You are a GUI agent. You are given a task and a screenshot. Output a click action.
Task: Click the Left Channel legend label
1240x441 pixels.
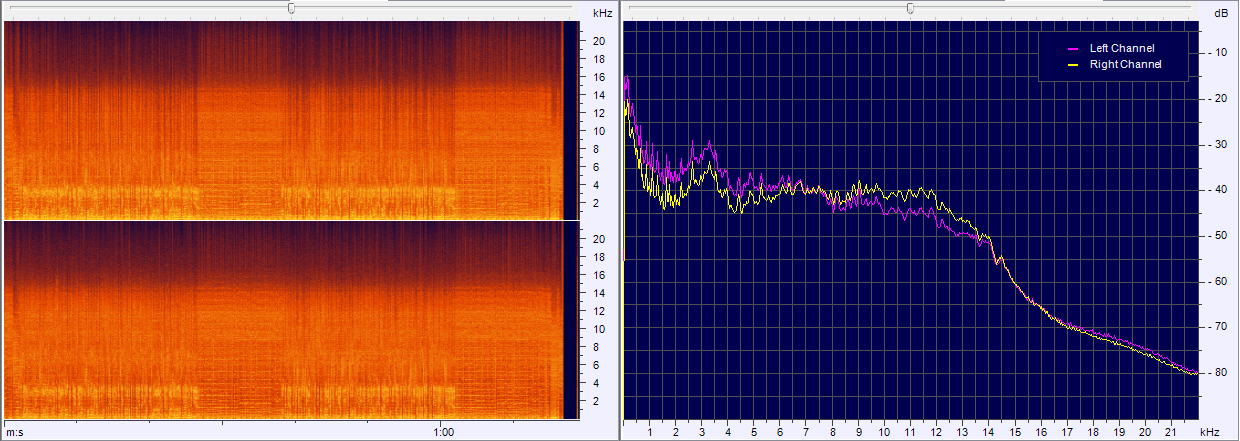point(1121,48)
